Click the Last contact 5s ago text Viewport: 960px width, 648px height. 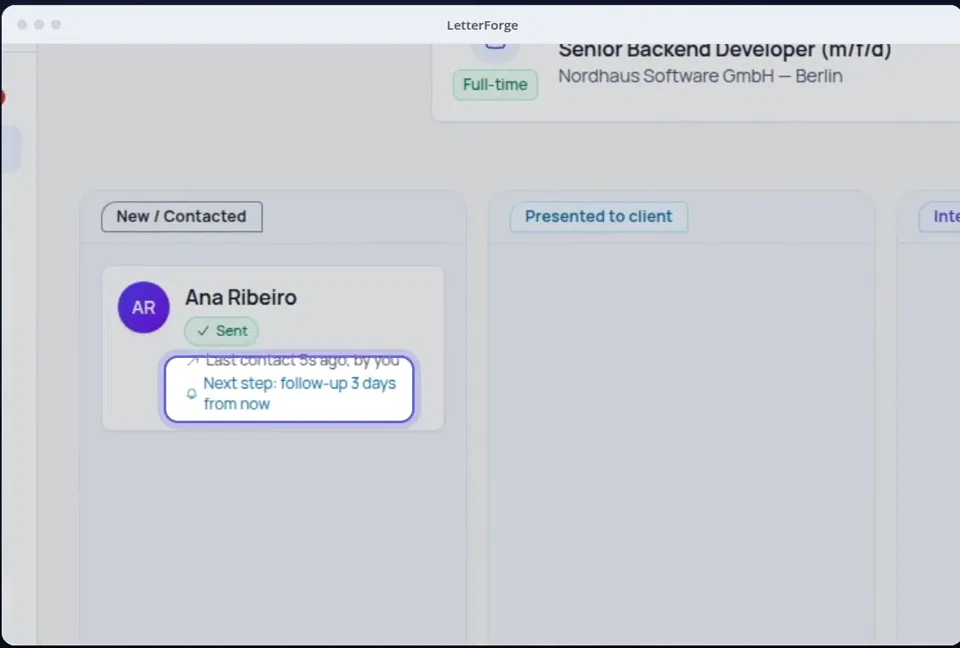302,361
